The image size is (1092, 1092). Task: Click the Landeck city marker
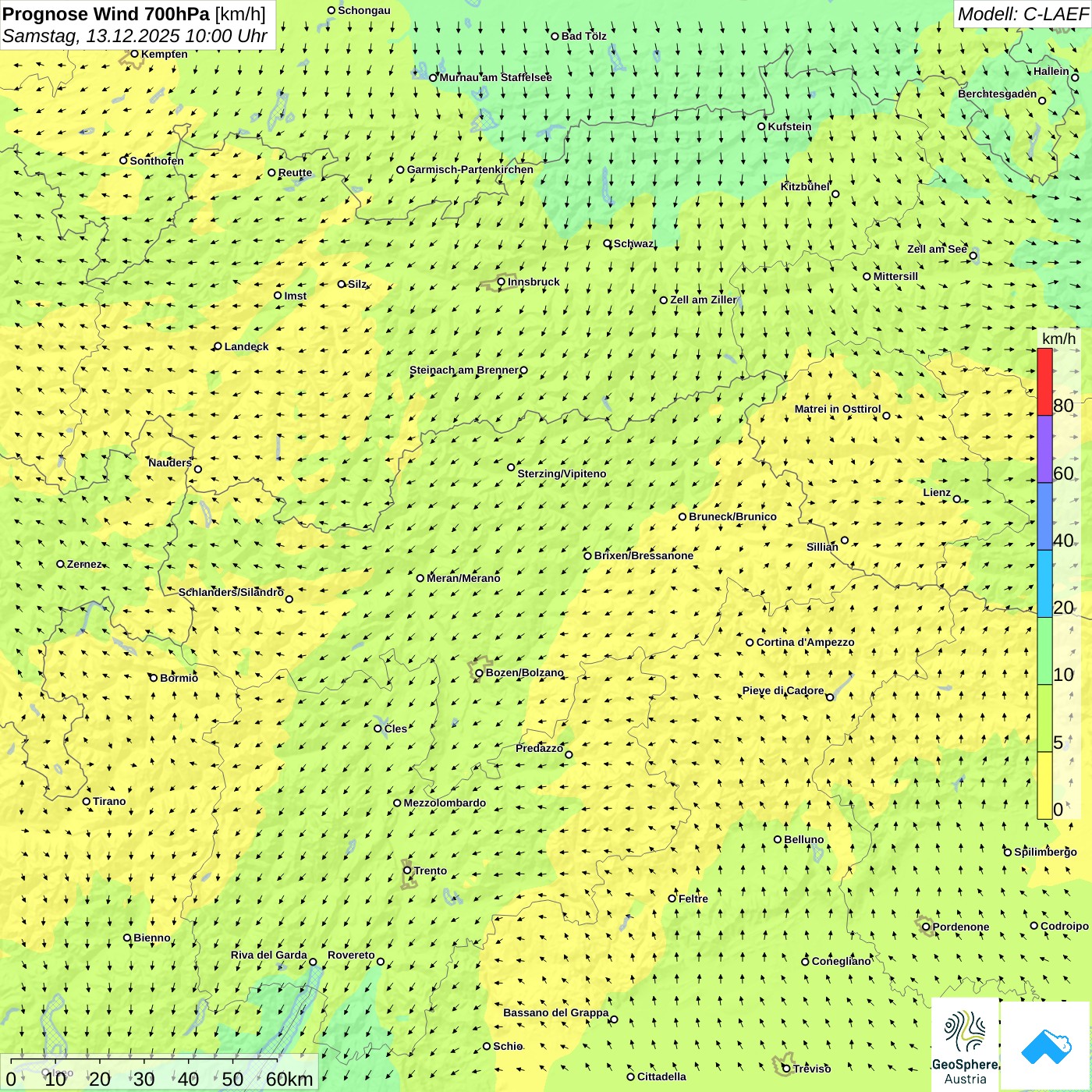tap(218, 346)
